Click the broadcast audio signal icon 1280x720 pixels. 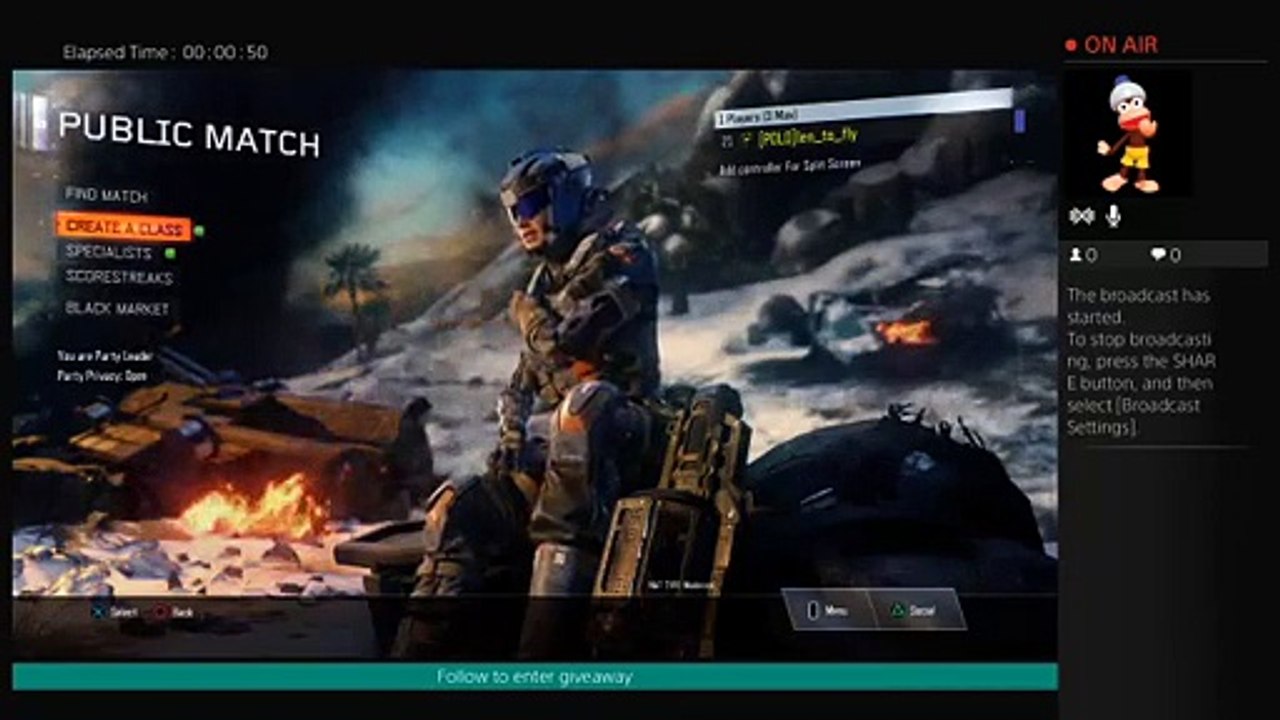[1082, 216]
